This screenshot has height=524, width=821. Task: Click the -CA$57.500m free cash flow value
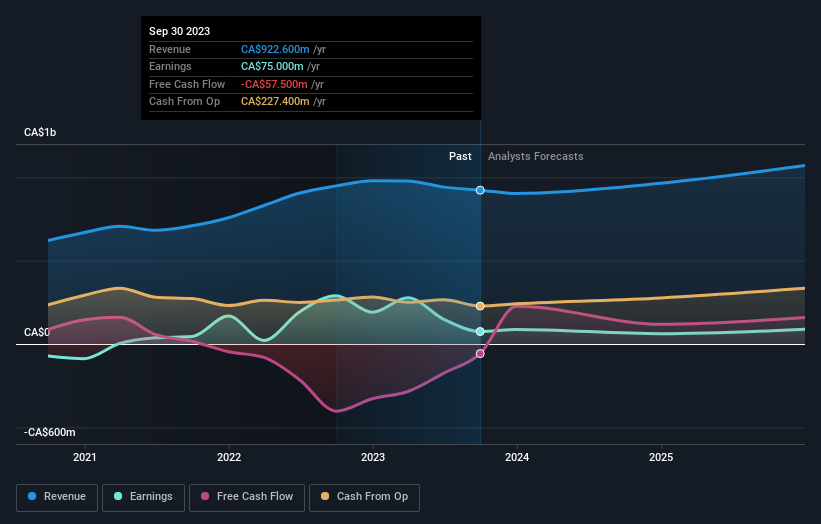[x=274, y=84]
